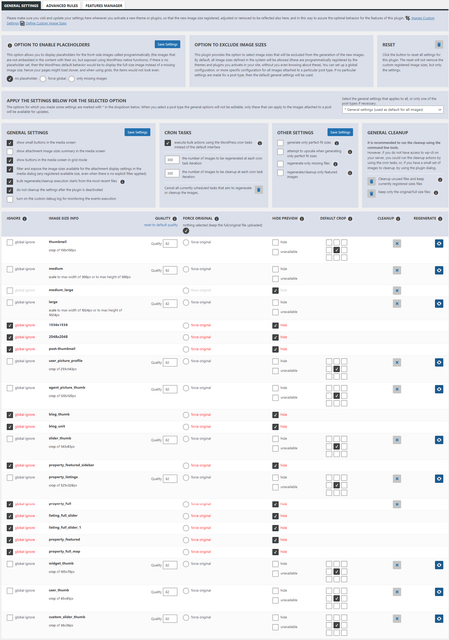Open info icon beside Hide Preview header

click(302, 219)
